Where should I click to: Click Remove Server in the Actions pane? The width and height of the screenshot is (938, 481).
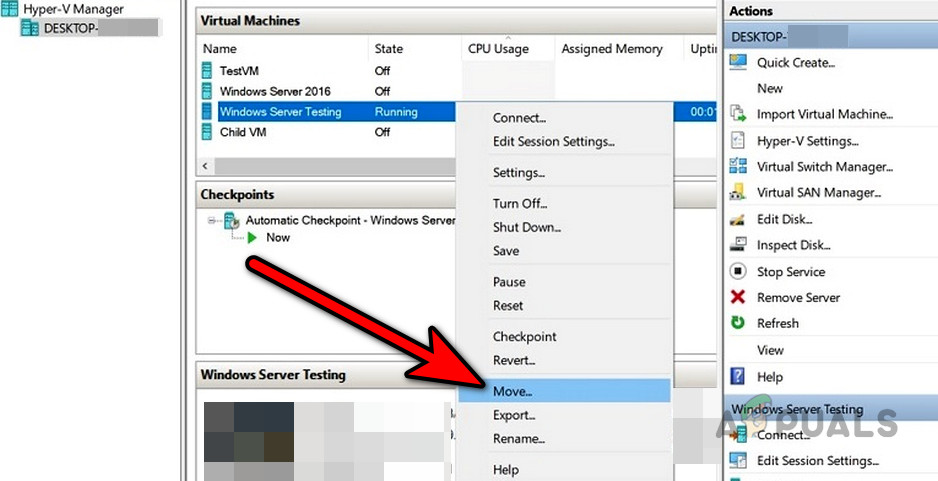coord(798,298)
